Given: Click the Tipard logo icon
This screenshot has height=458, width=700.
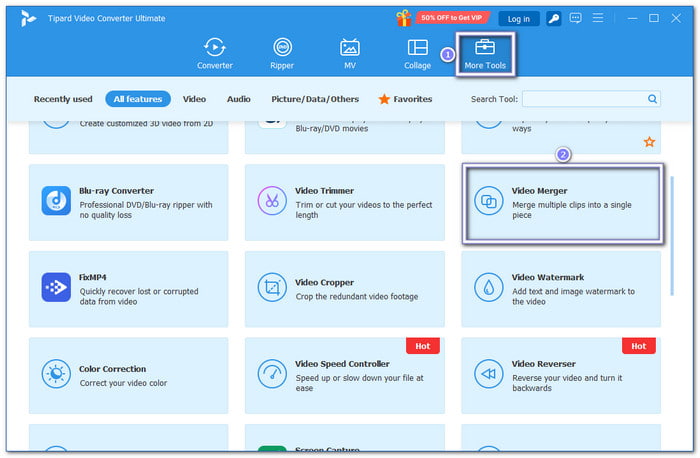Looking at the screenshot, I should [28, 18].
